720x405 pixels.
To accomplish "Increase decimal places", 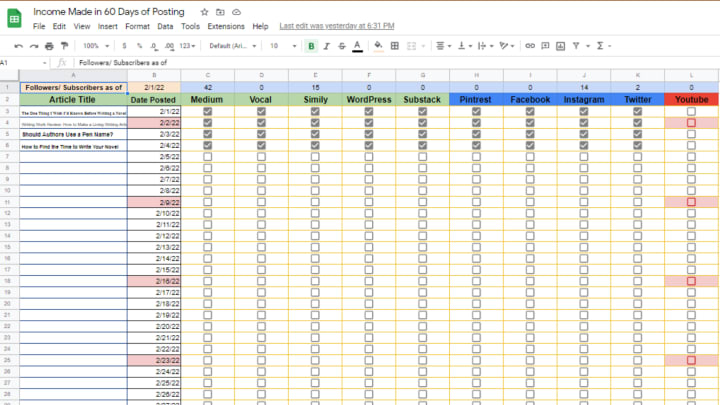I will pyautogui.click(x=169, y=46).
